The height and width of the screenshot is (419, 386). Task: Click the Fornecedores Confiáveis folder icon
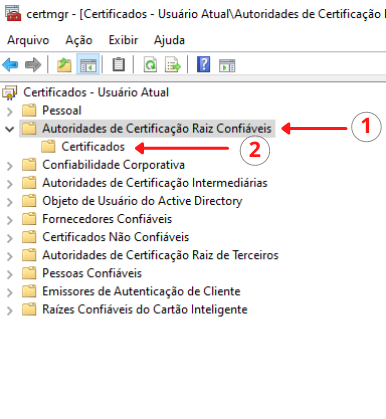29,219
